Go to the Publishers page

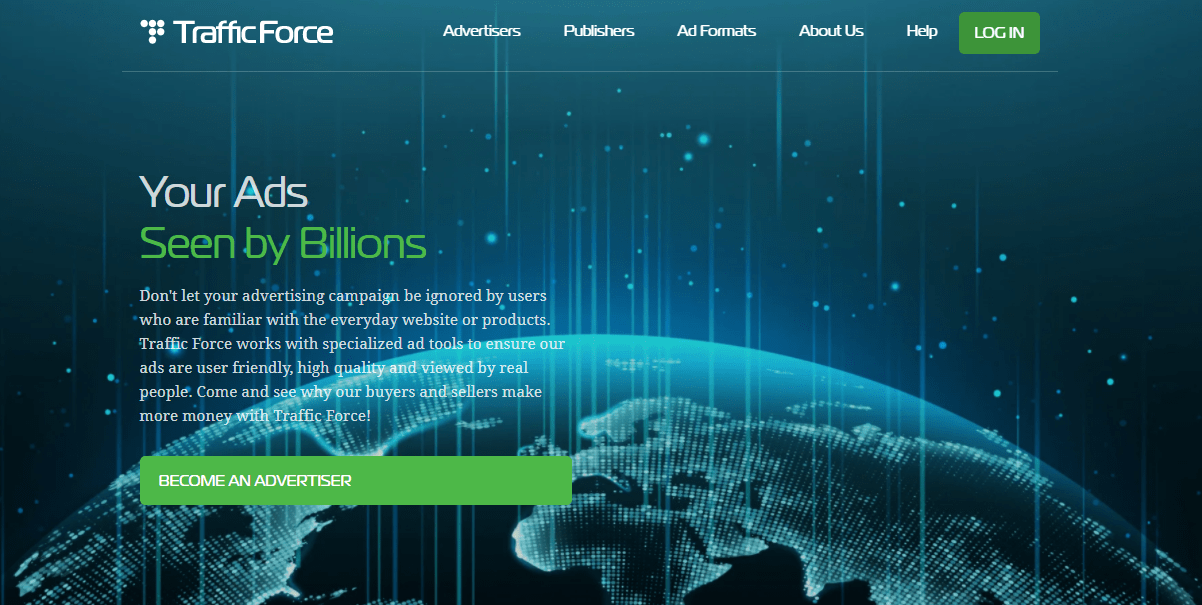pos(598,31)
